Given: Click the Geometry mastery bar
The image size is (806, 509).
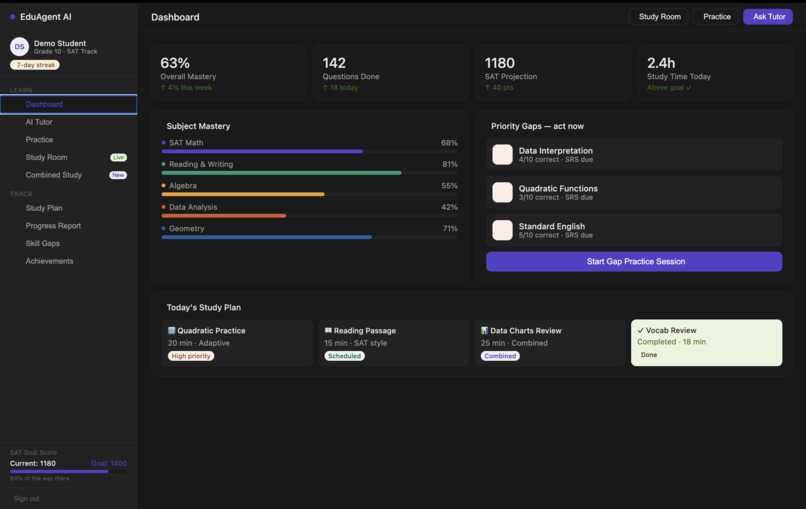Looking at the screenshot, I should coord(309,238).
